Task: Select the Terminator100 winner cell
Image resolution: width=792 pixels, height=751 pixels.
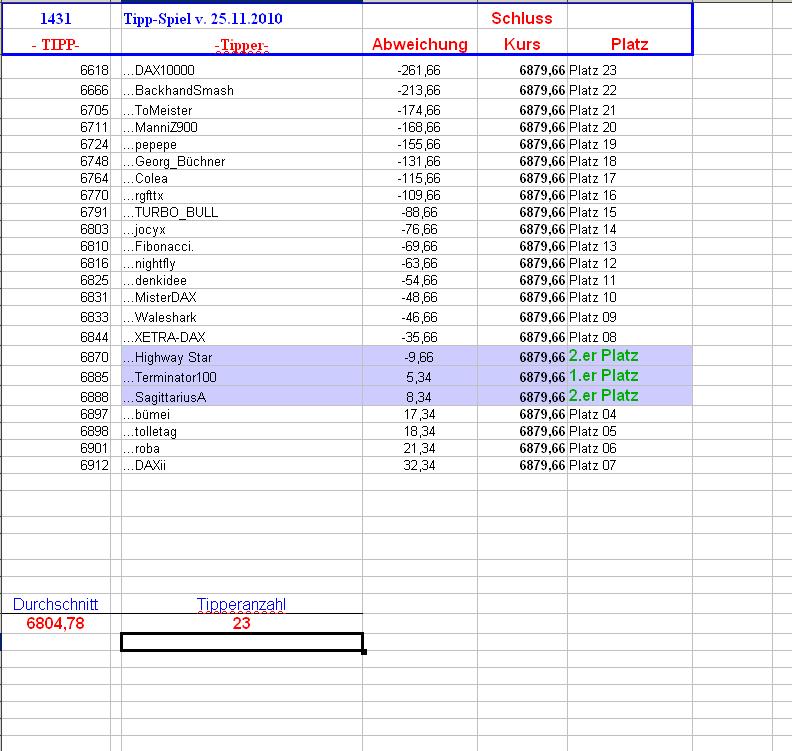Action: (x=242, y=377)
